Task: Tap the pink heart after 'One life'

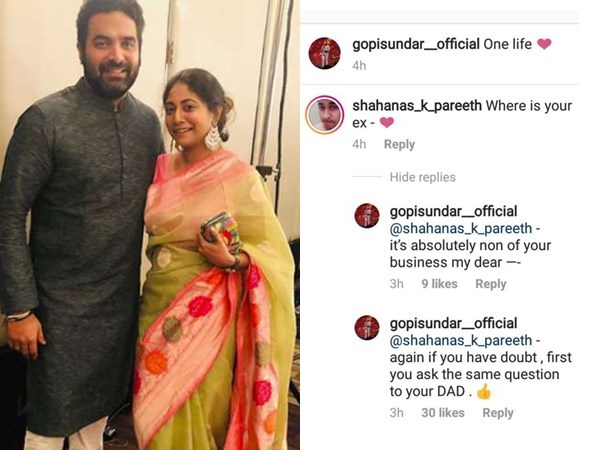Action: tap(544, 44)
